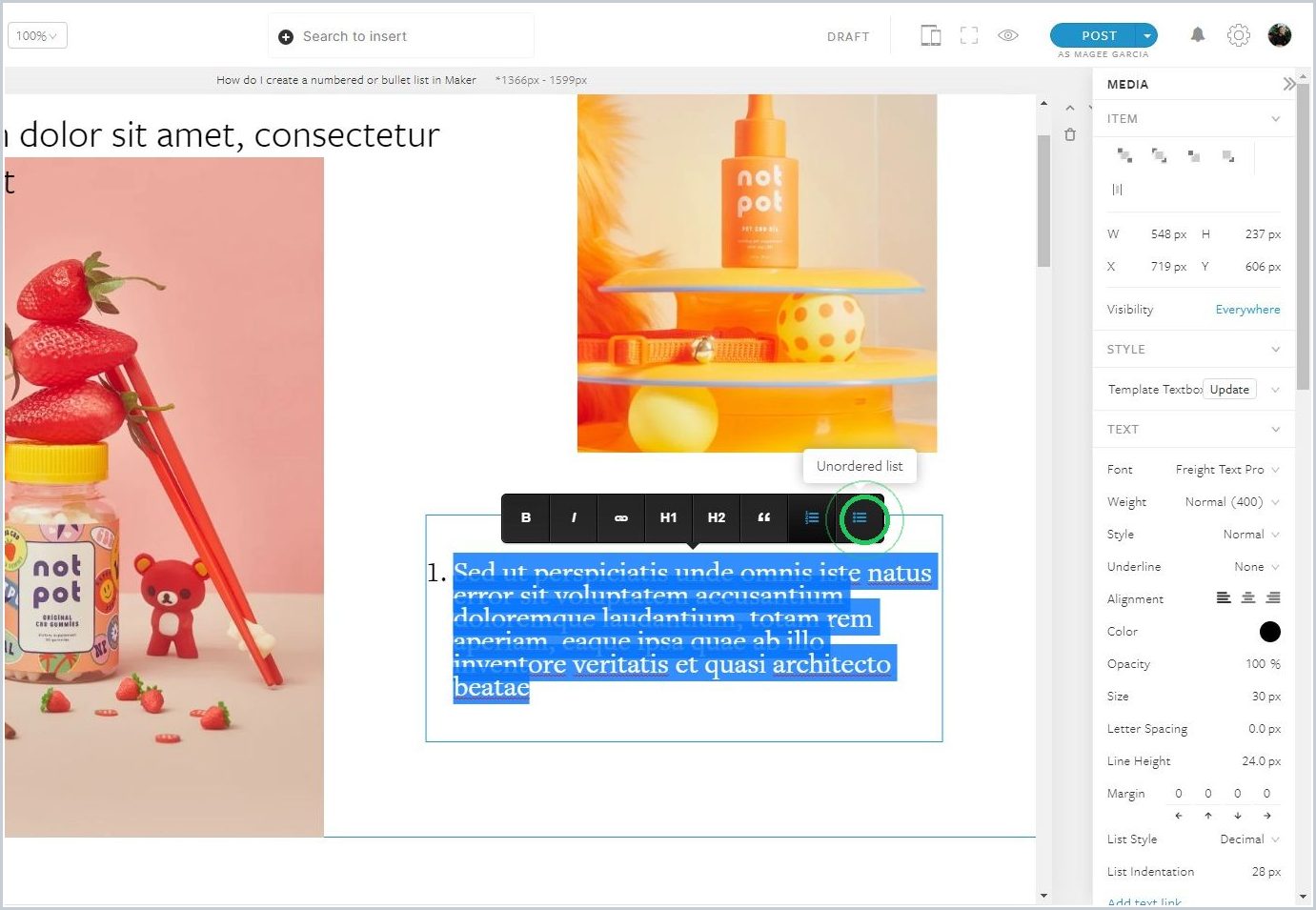The width and height of the screenshot is (1316, 910).
Task: Click the orange Not Pot bottle image
Action: [758, 273]
